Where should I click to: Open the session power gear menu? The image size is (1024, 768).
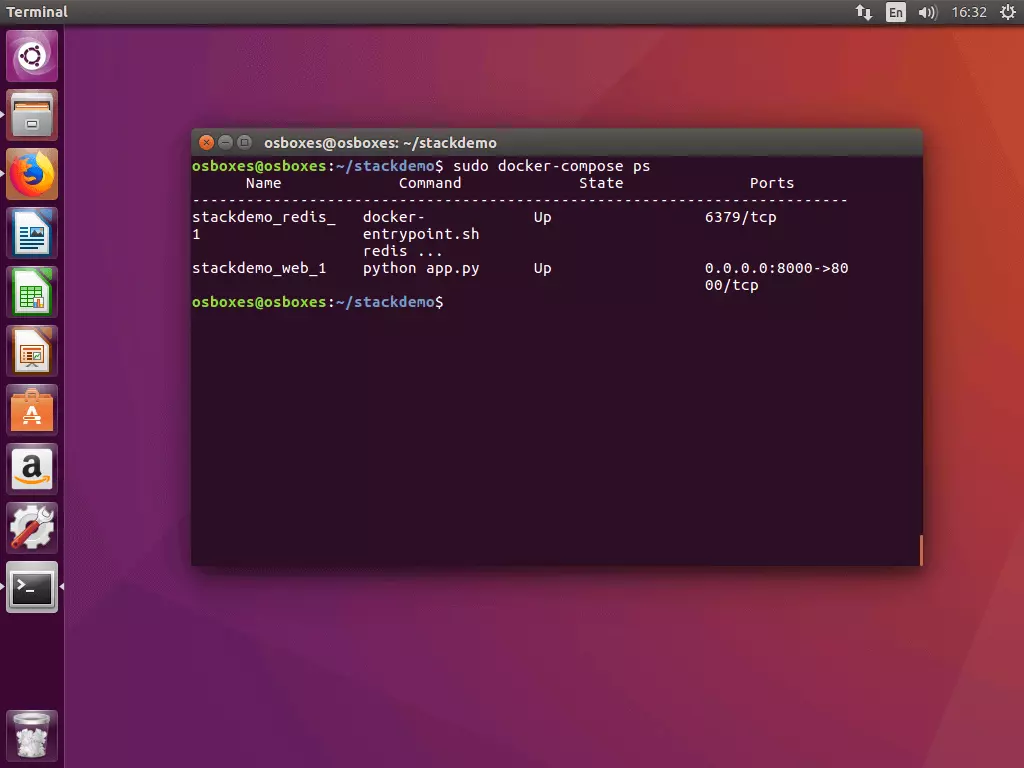pyautogui.click(x=1008, y=12)
